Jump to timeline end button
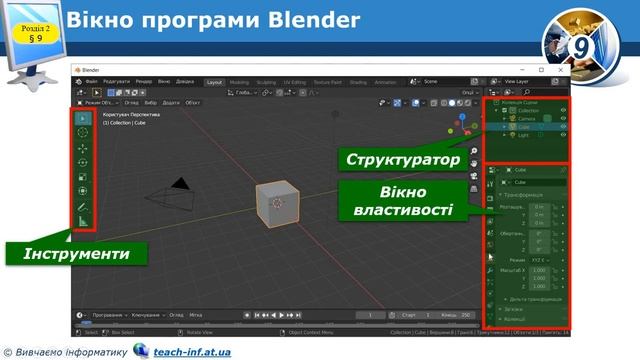 pyautogui.click(x=298, y=315)
